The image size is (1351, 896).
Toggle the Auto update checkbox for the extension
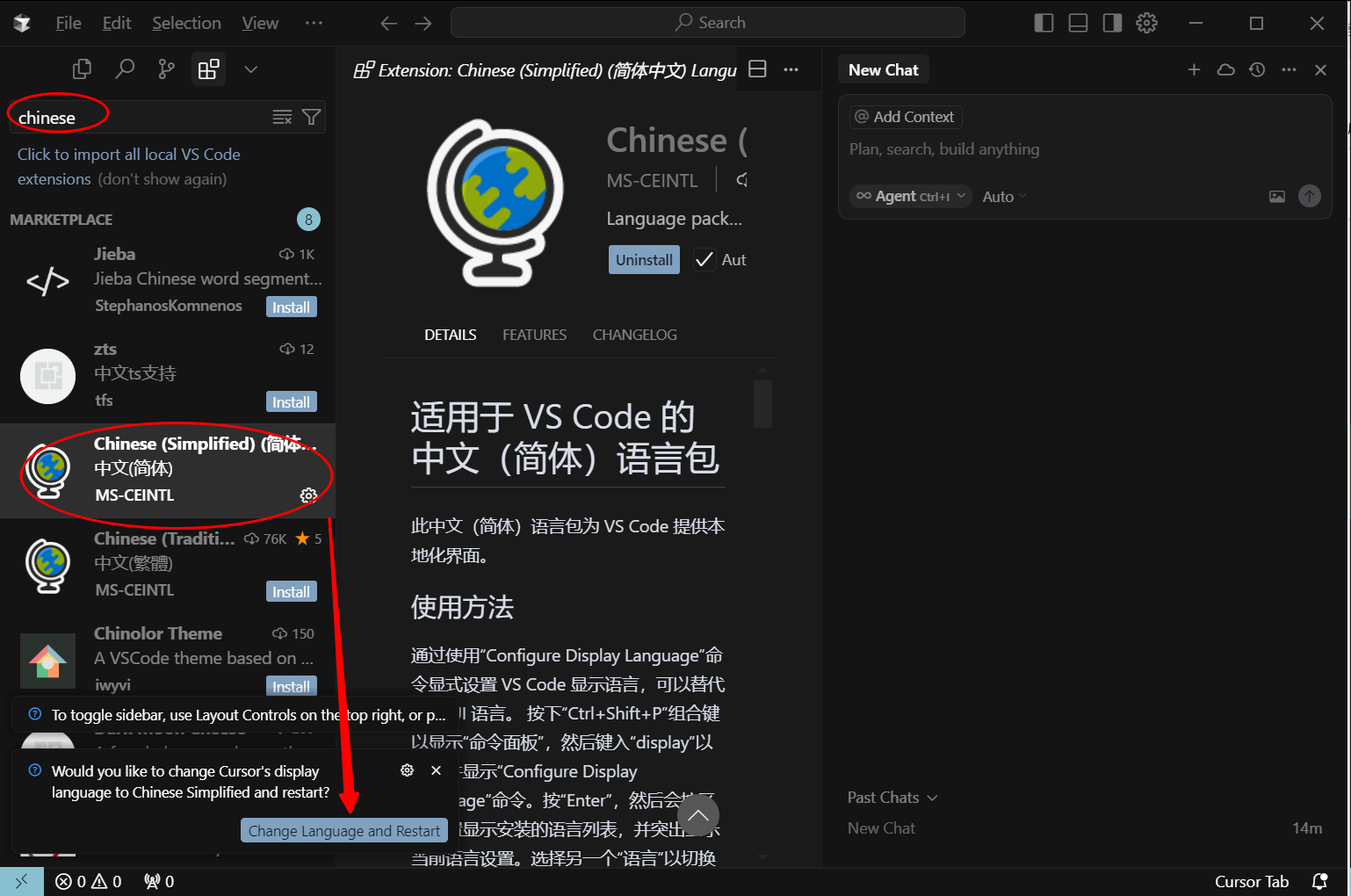pos(704,259)
